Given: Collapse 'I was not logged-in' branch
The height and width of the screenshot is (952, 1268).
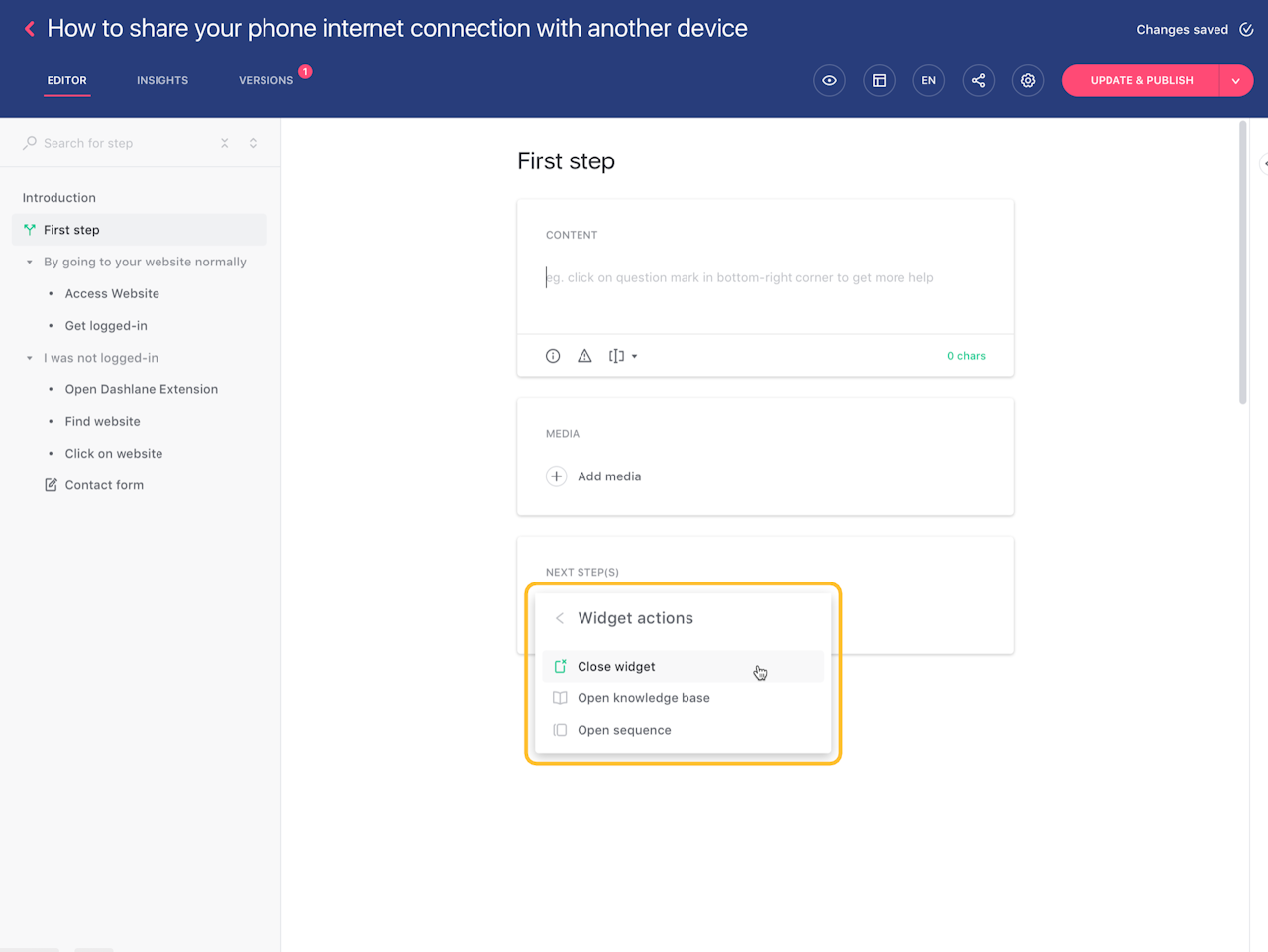Looking at the screenshot, I should pos(30,358).
